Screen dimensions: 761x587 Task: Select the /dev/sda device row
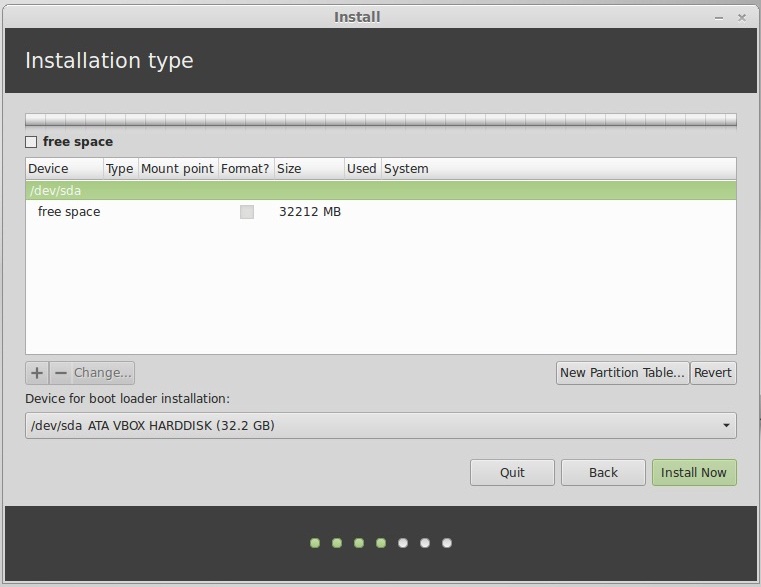click(380, 190)
